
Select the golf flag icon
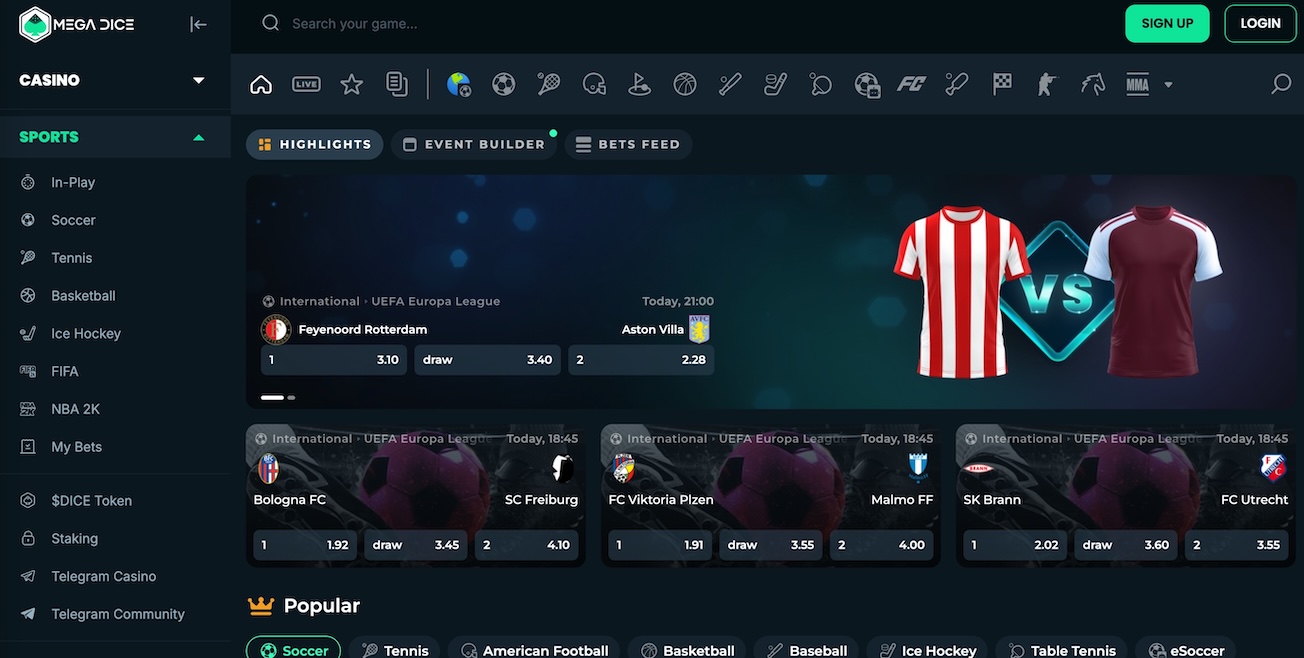pyautogui.click(x=639, y=84)
